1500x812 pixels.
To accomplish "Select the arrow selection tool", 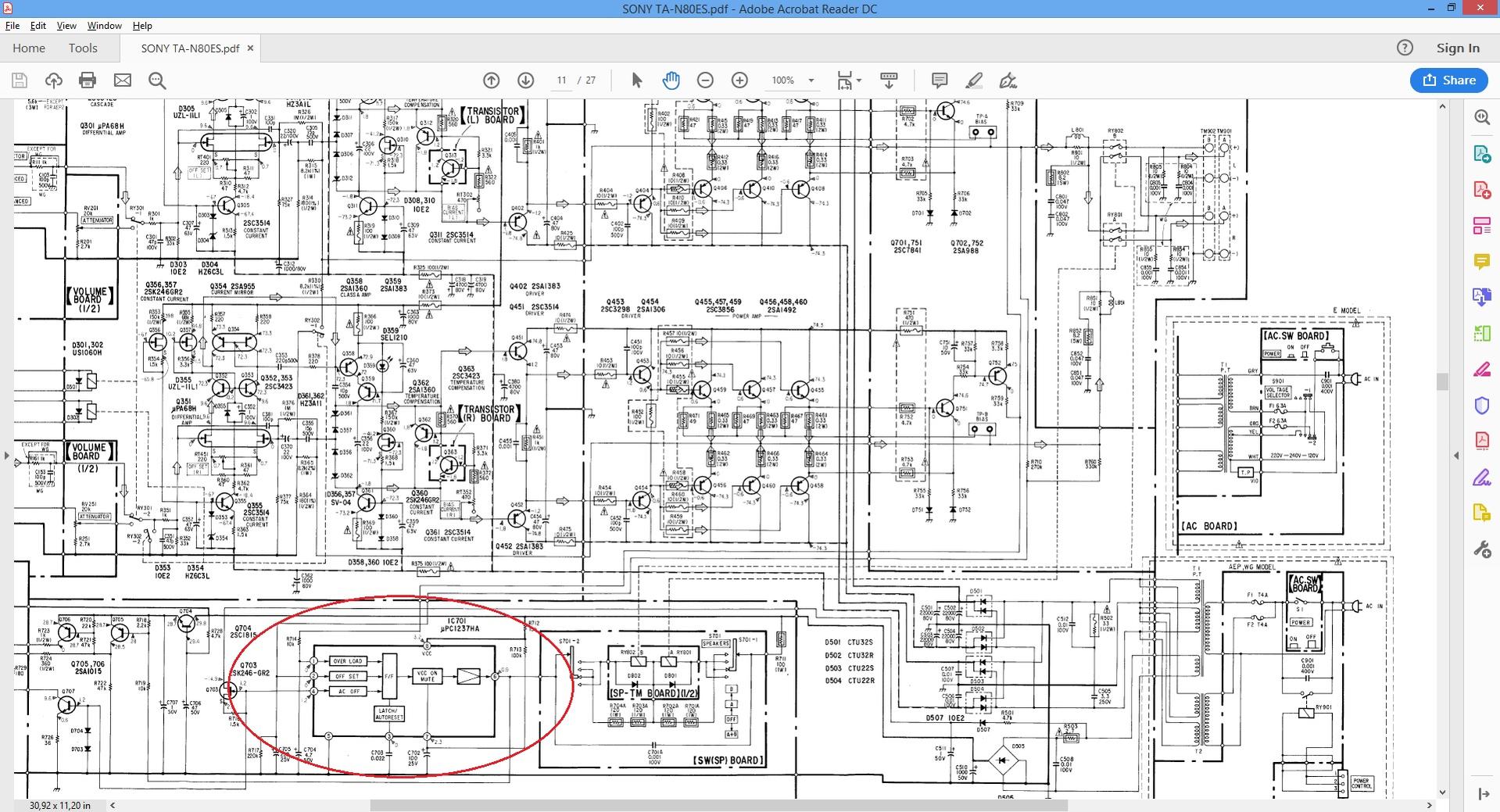I will (637, 80).
